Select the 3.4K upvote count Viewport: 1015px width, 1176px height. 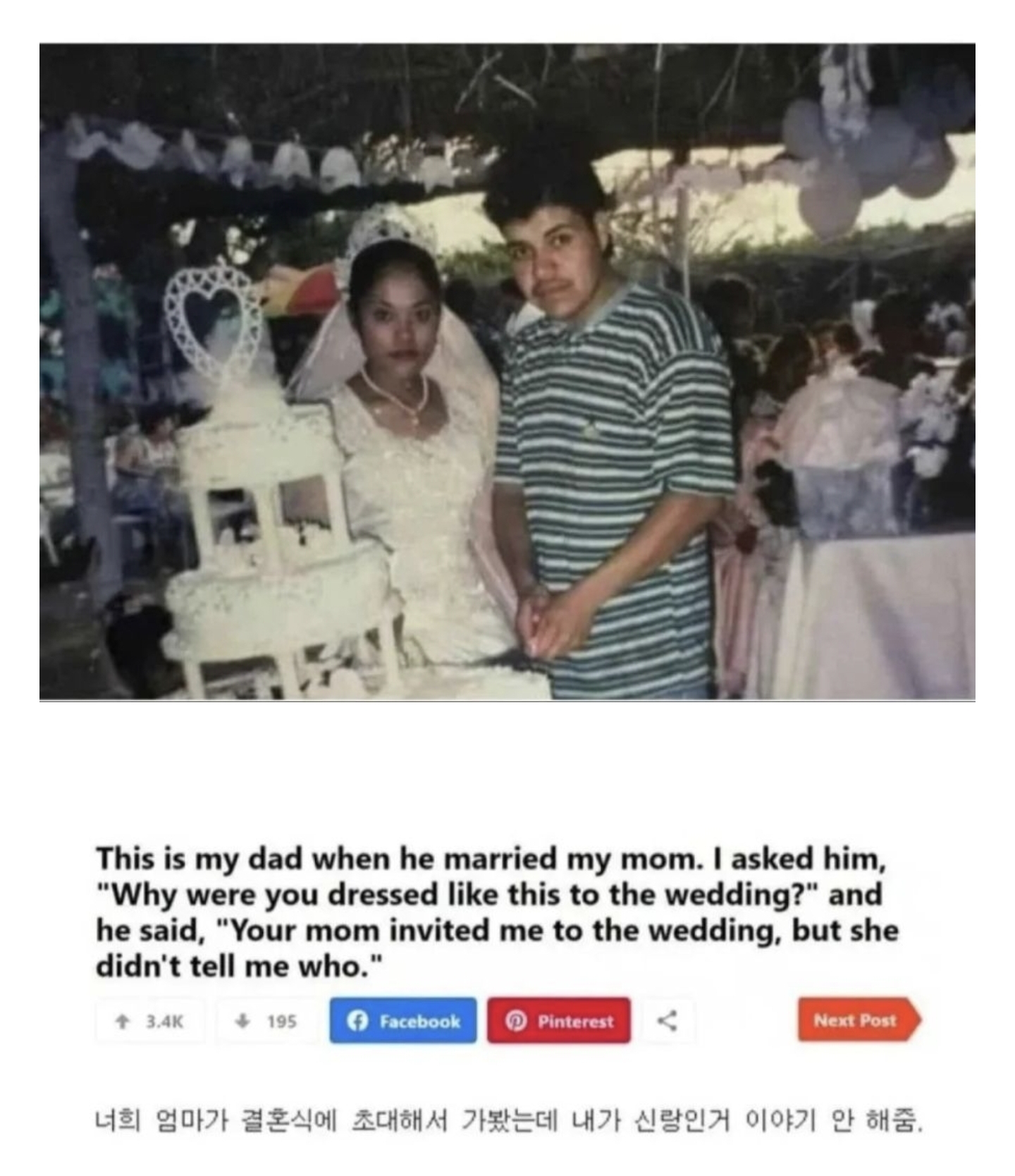click(x=164, y=1021)
